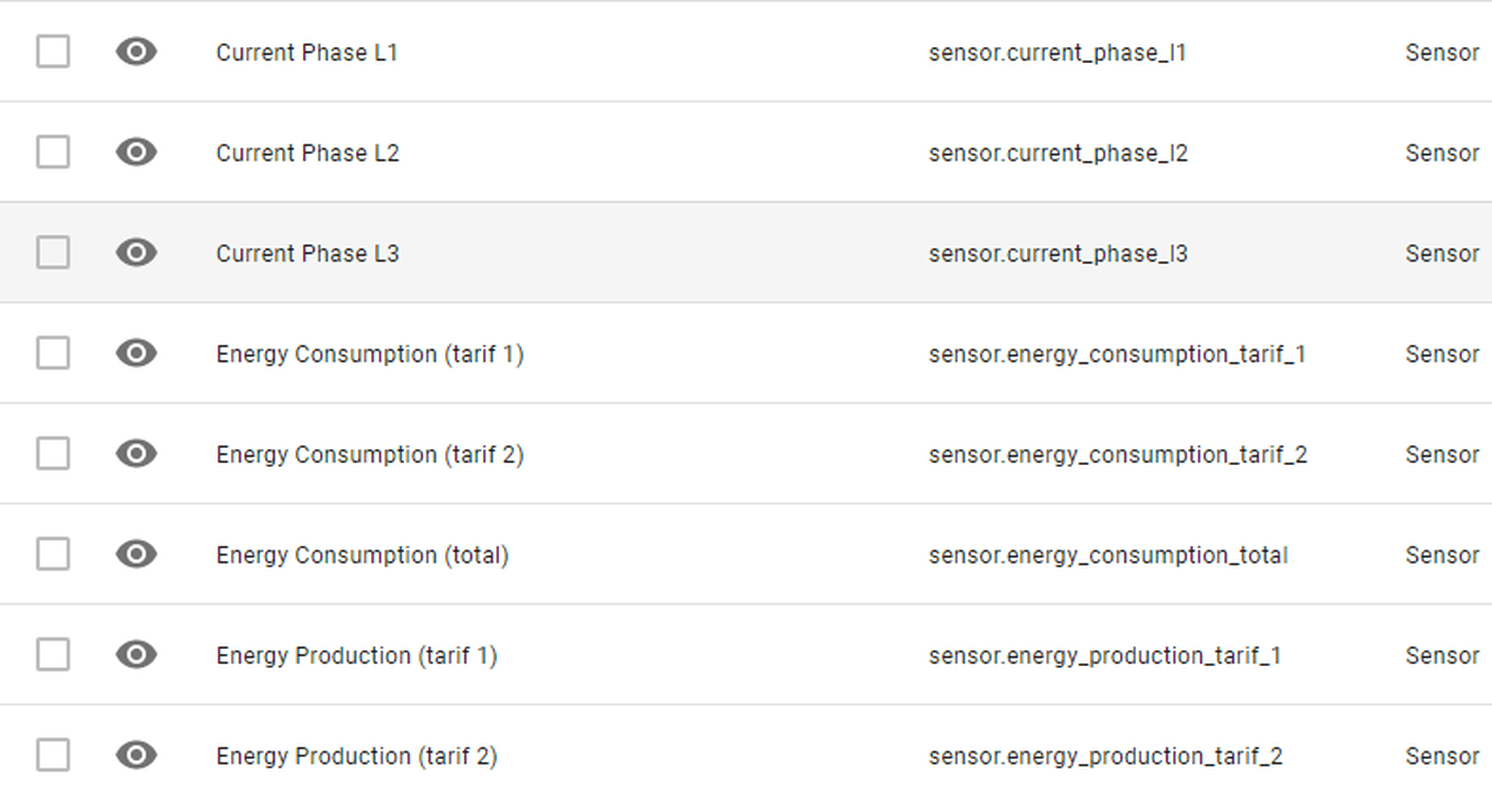This screenshot has width=1492, height=787.
Task: Click the eye icon for Current Phase L1
Action: [136, 51]
